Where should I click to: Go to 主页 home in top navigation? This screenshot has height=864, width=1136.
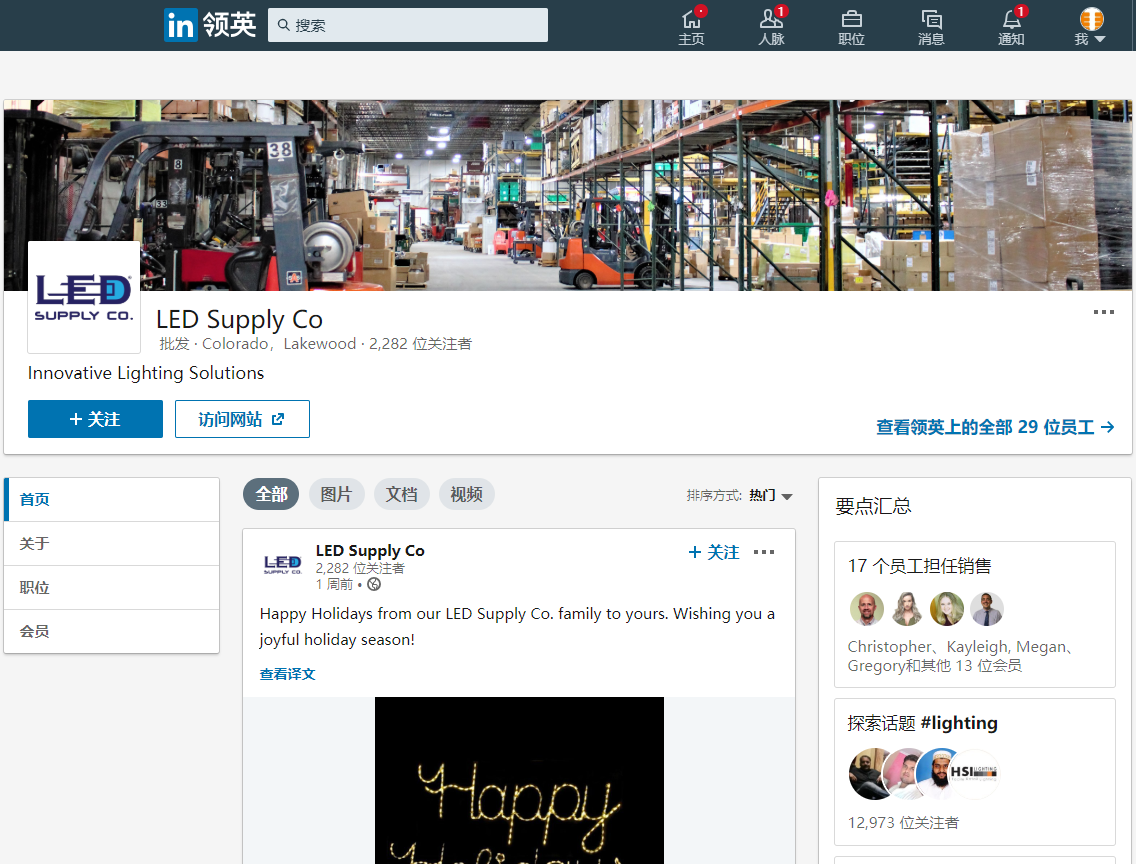691,26
